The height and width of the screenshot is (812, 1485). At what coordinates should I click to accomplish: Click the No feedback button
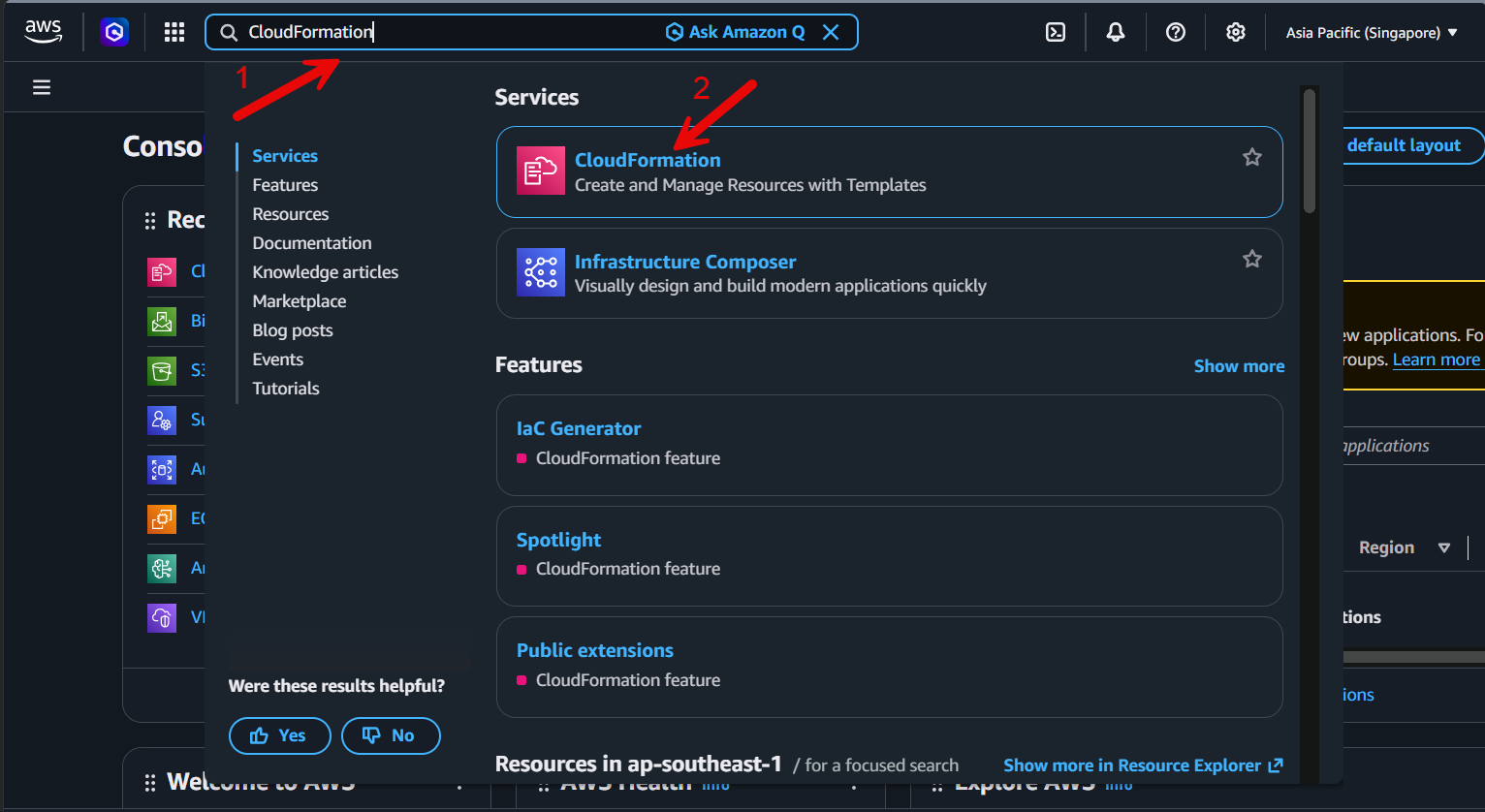[391, 735]
